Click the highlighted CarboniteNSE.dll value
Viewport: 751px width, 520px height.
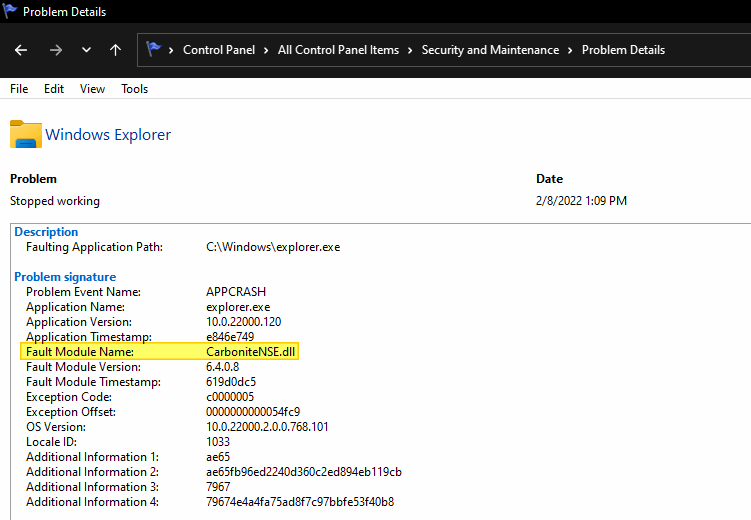pyautogui.click(x=252, y=352)
